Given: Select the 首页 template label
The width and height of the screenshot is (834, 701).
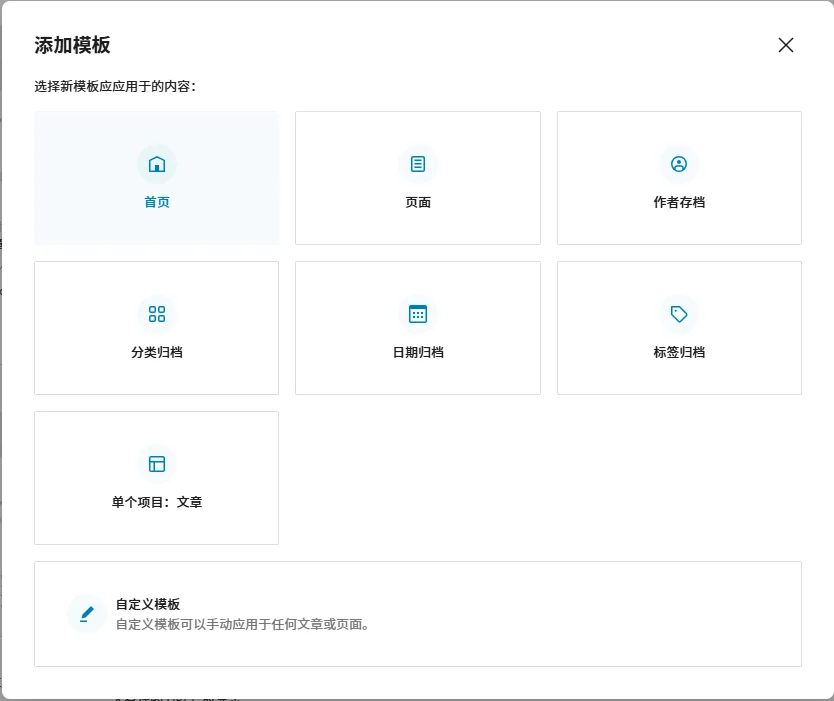Looking at the screenshot, I should point(157,202).
